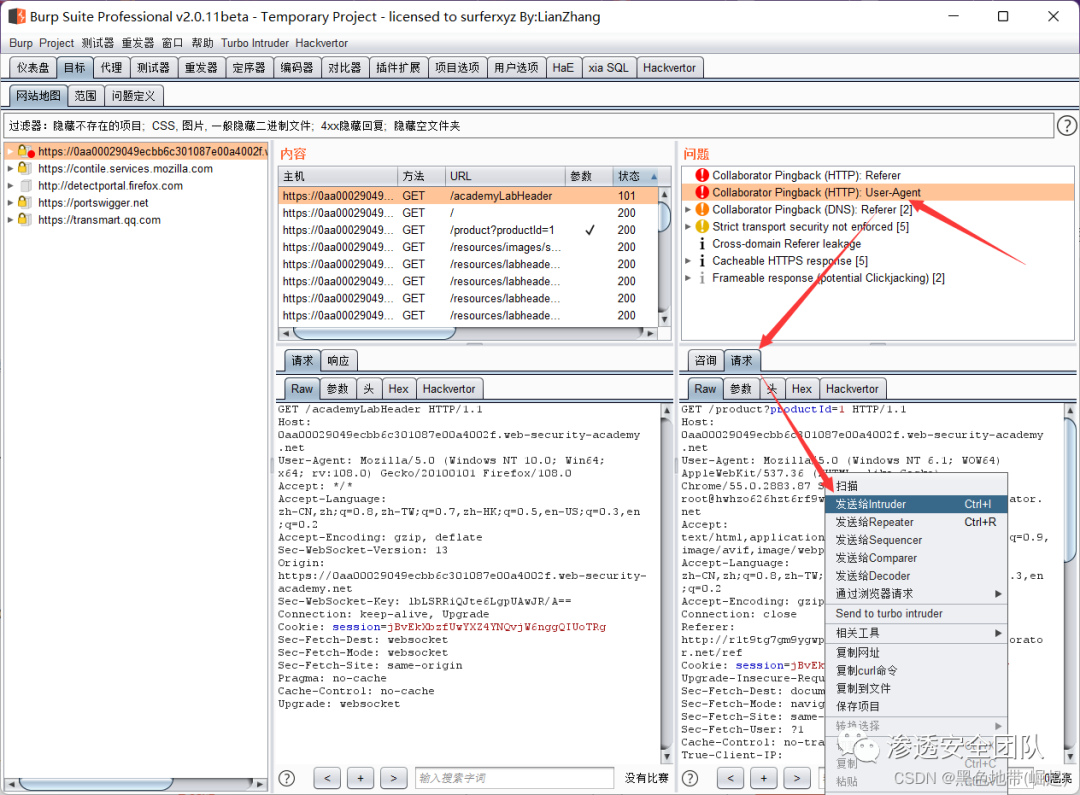This screenshot has width=1080, height=795.
Task: Click red alert icon for Pingback Referer issue
Action: point(702,175)
